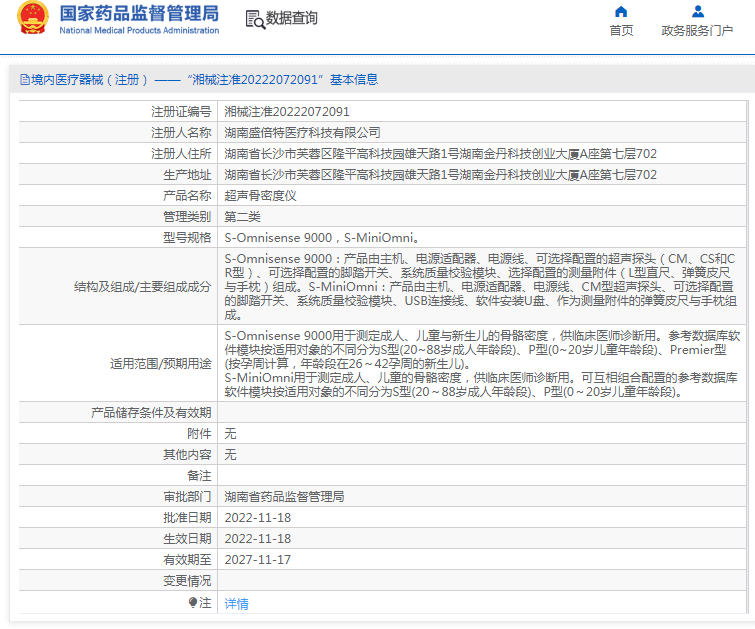
Task: Click the 批准日期 value 2022-11-18
Action: click(258, 518)
